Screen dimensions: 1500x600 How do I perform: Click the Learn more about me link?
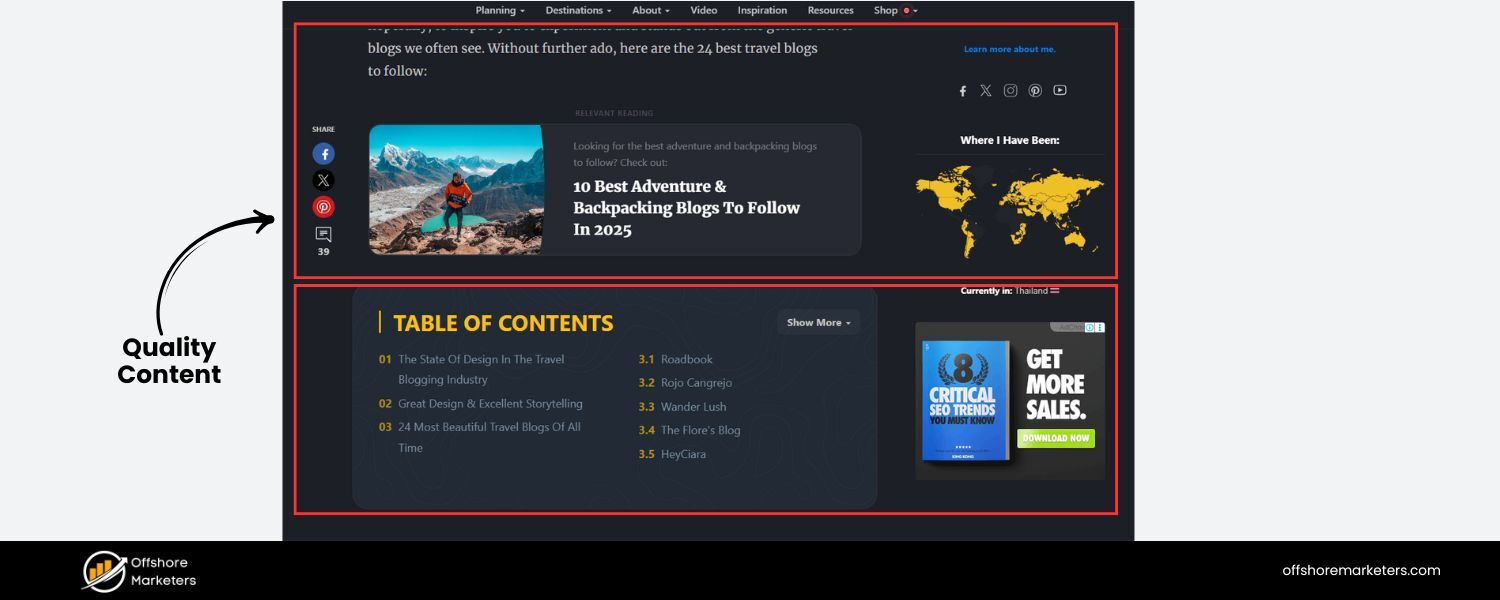(1009, 48)
